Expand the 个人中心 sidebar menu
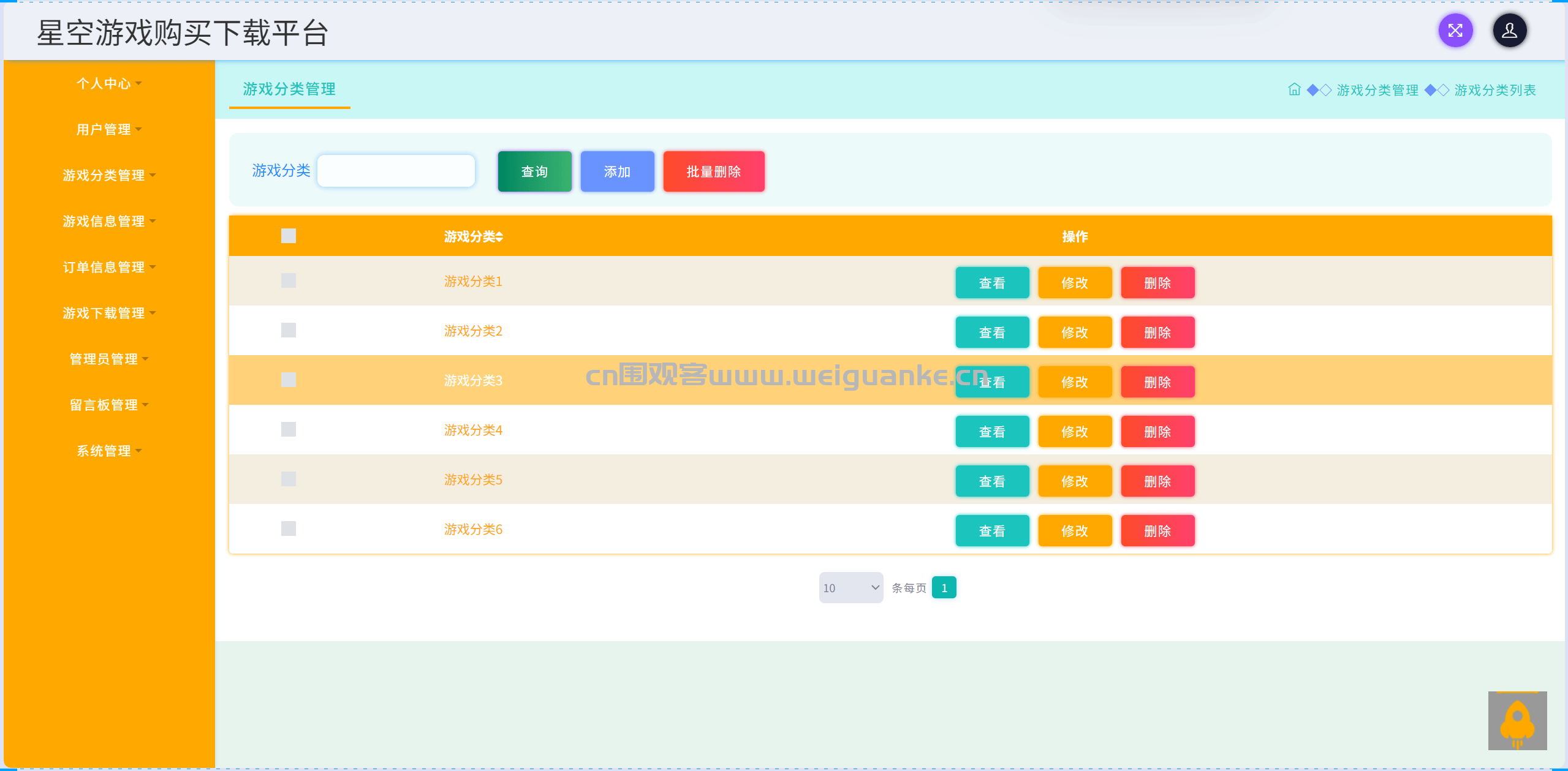 [109, 83]
